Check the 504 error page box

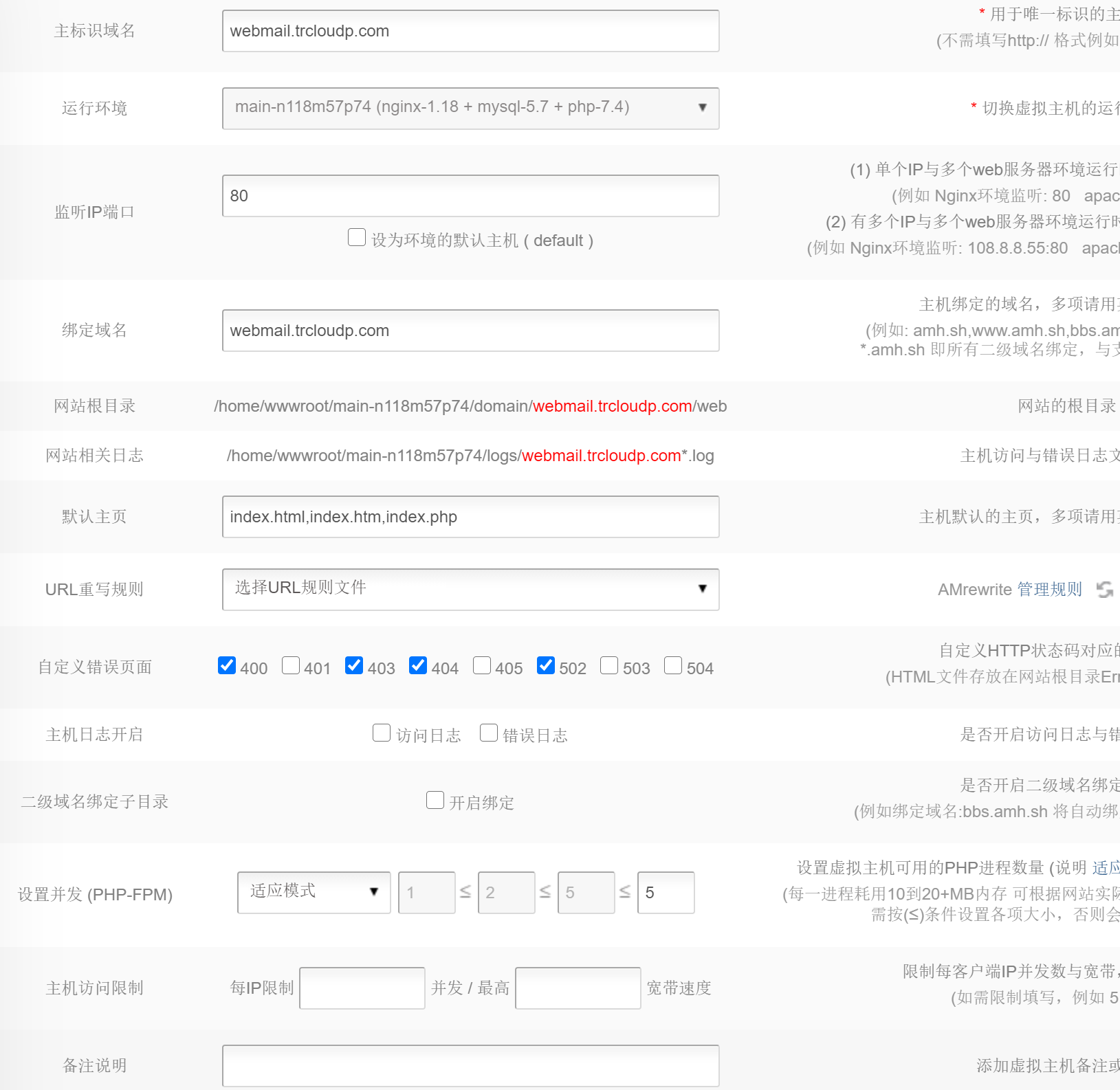[x=673, y=666]
